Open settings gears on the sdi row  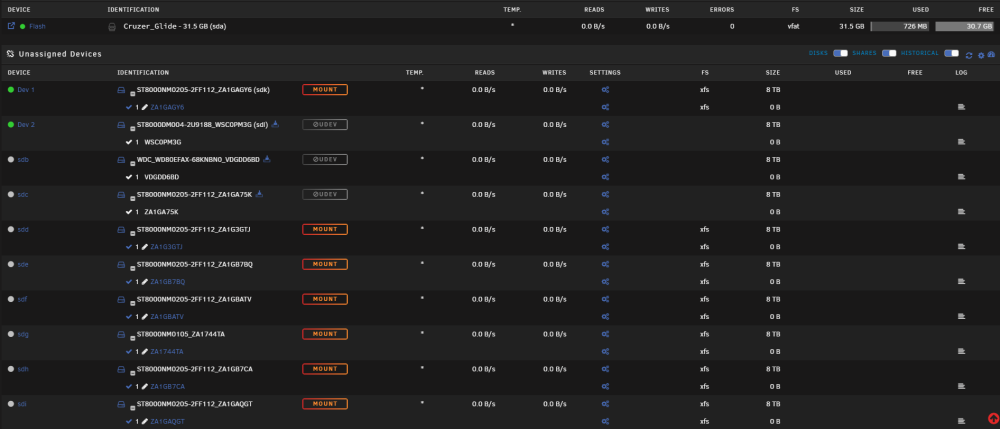(x=605, y=404)
